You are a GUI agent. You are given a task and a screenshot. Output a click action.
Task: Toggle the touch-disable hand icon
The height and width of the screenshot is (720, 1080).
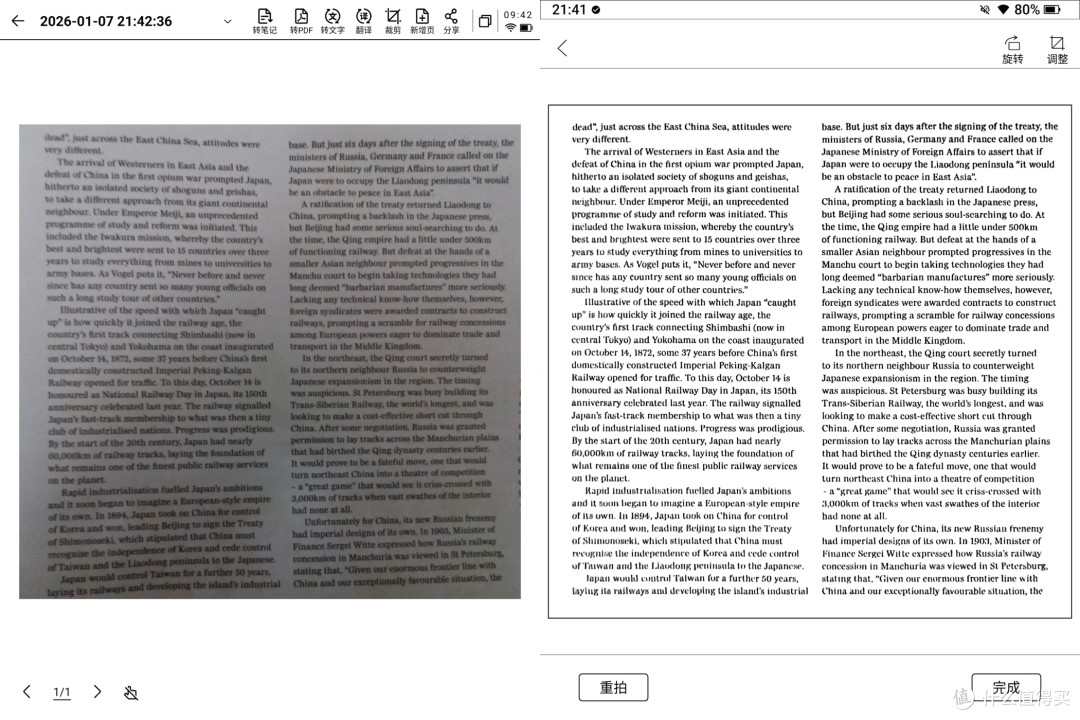(131, 692)
